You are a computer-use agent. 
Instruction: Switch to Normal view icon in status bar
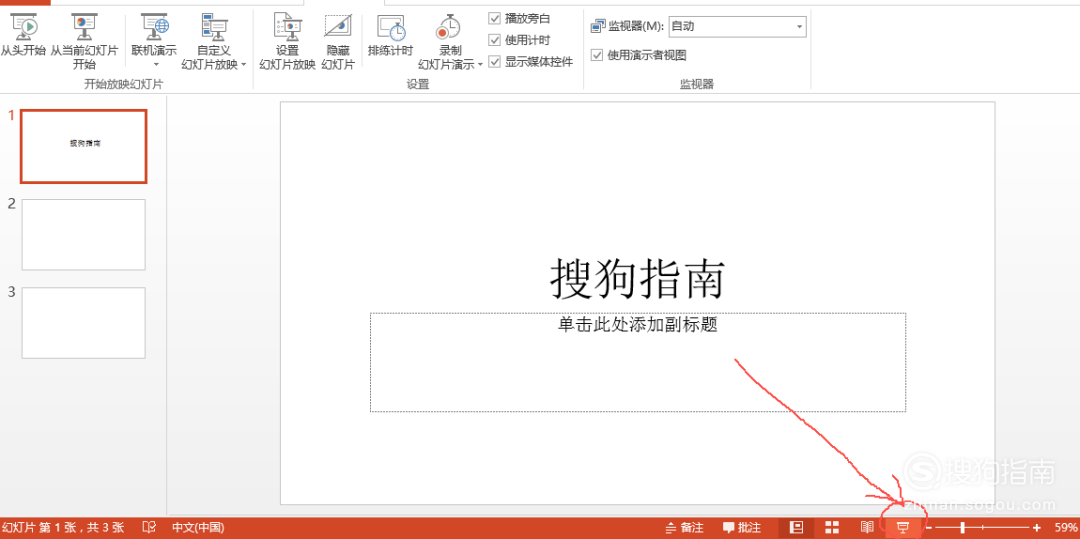tap(796, 527)
